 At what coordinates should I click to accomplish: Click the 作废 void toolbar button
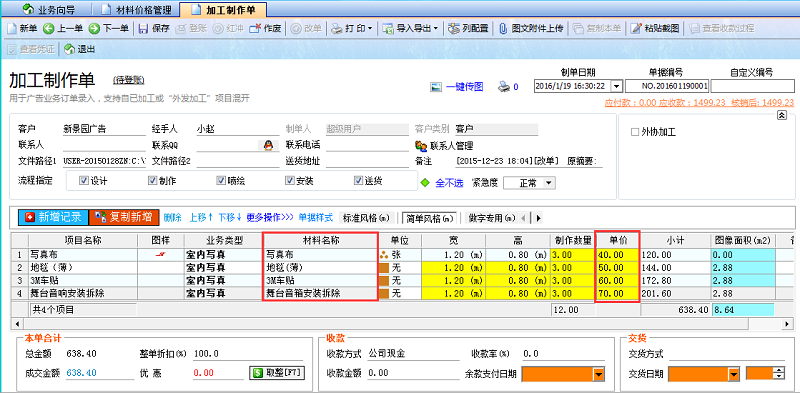265,29
